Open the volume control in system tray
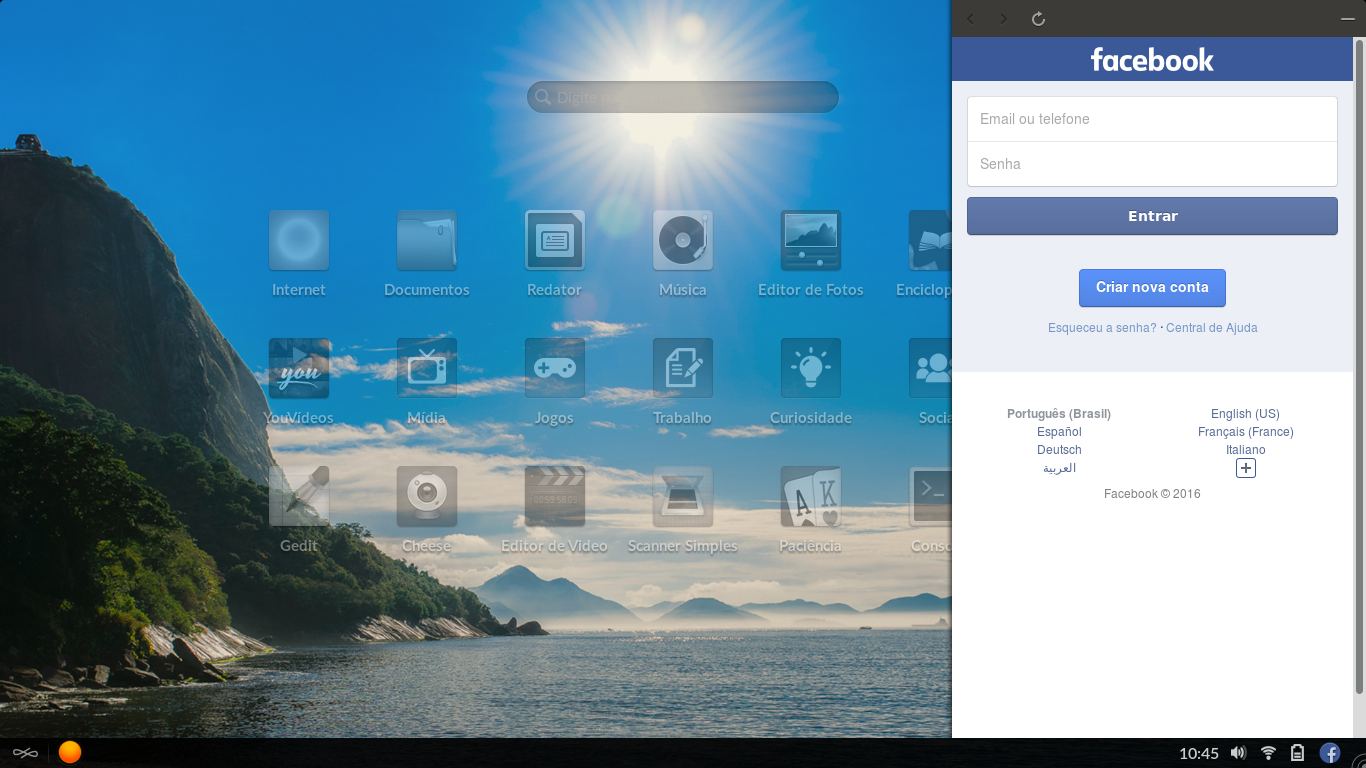The width and height of the screenshot is (1366, 768). (1238, 753)
